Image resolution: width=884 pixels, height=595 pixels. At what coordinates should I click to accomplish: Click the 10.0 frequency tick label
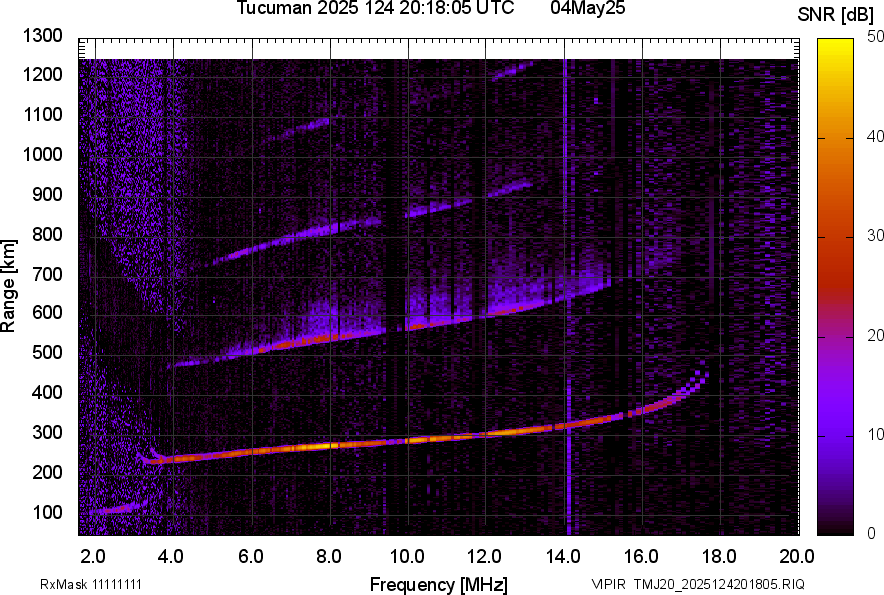click(407, 557)
